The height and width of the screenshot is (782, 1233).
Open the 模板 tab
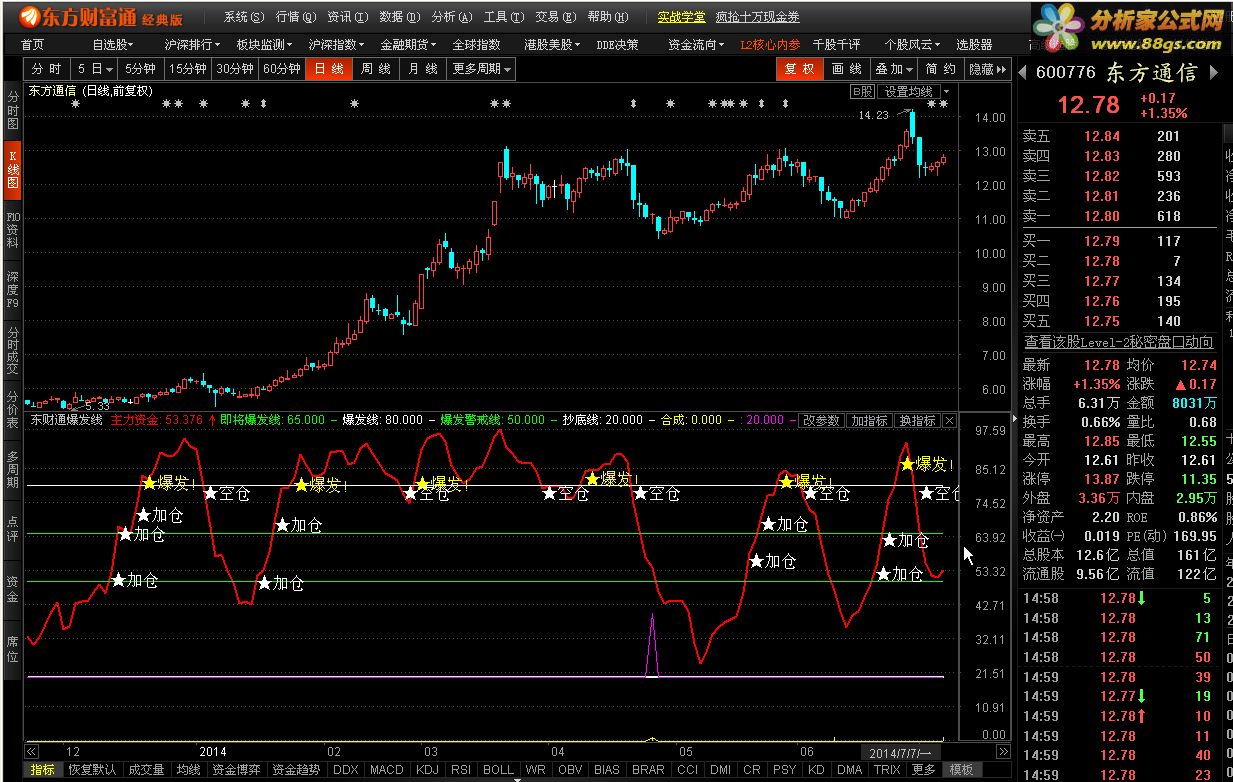(x=962, y=770)
